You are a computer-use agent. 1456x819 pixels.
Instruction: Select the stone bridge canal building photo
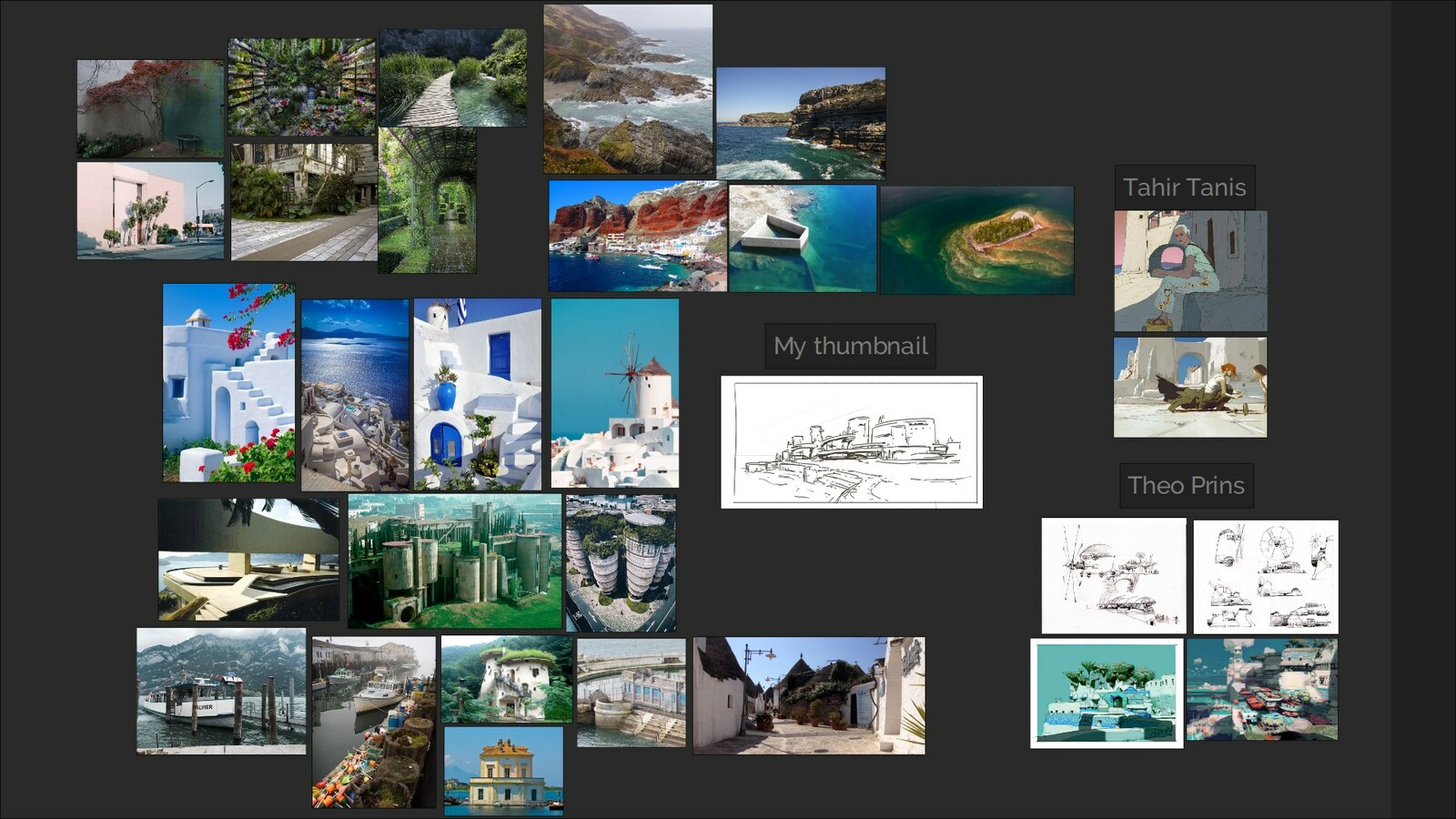tap(632, 693)
